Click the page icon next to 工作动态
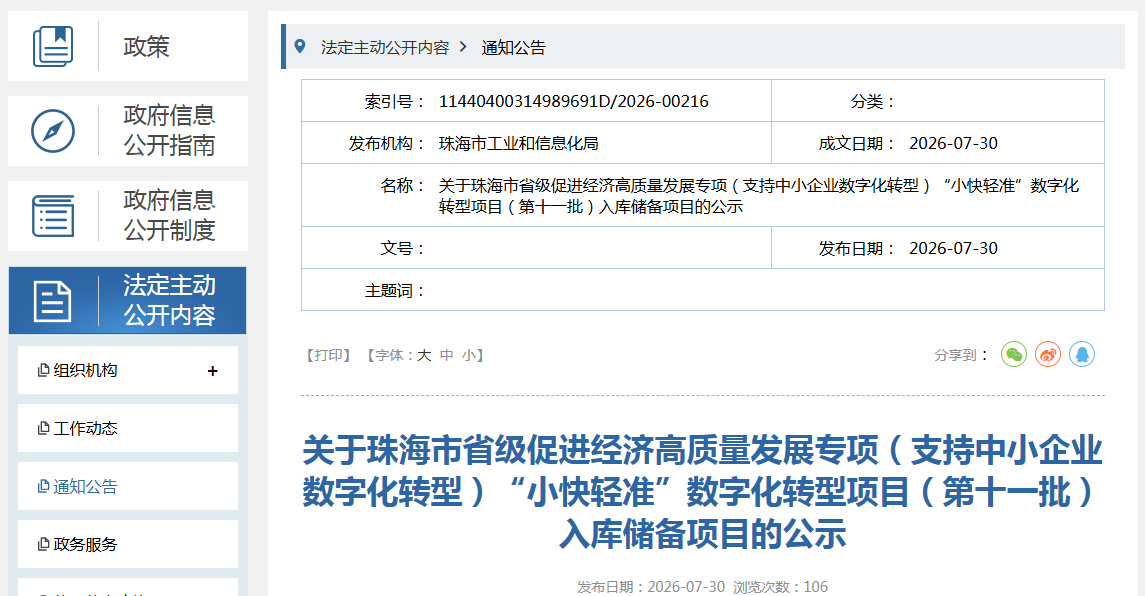This screenshot has height=596, width=1145. (44, 428)
